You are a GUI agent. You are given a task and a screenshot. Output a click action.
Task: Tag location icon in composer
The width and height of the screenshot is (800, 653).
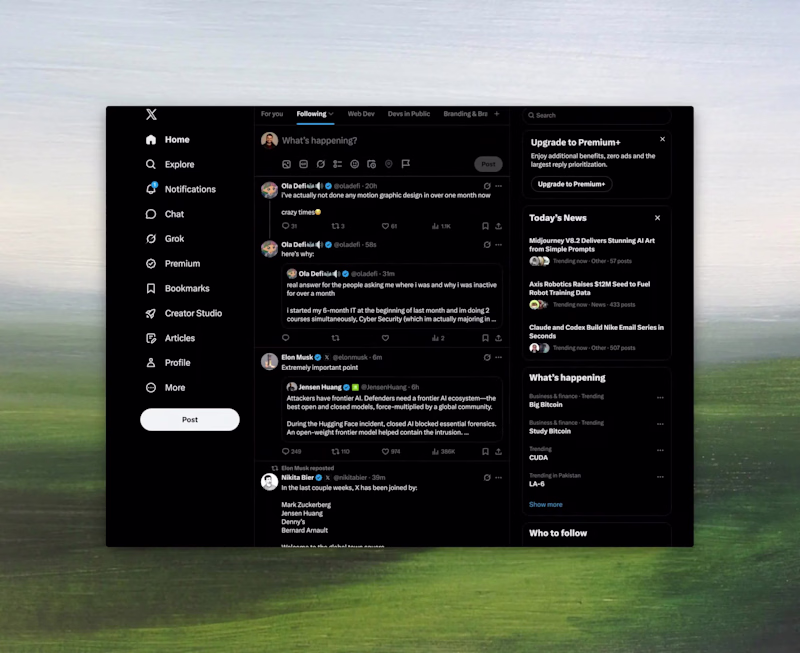coord(389,164)
